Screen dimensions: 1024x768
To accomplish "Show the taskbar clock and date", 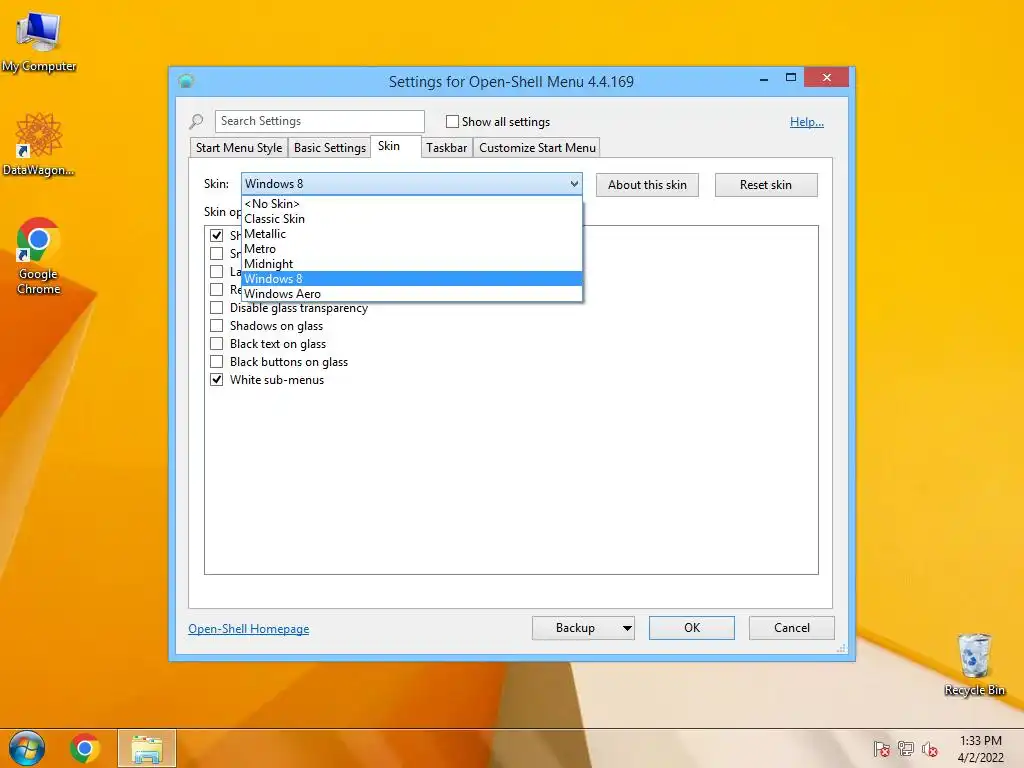I will point(980,749).
